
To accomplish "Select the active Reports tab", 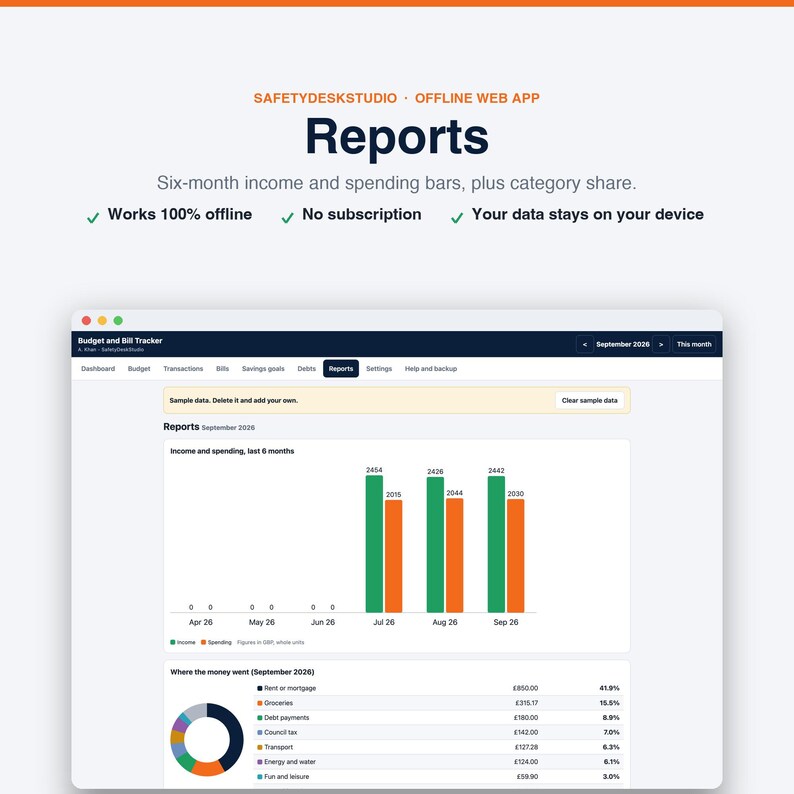I will pyautogui.click(x=341, y=369).
